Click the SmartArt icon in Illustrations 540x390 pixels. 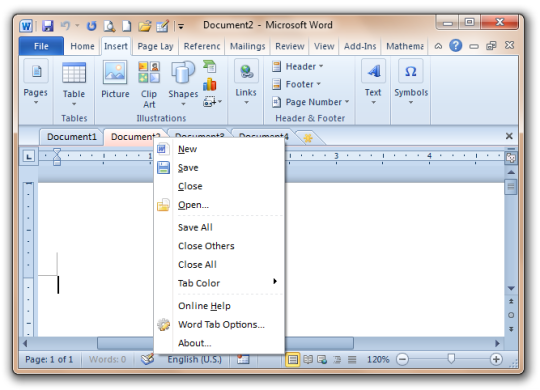[209, 66]
